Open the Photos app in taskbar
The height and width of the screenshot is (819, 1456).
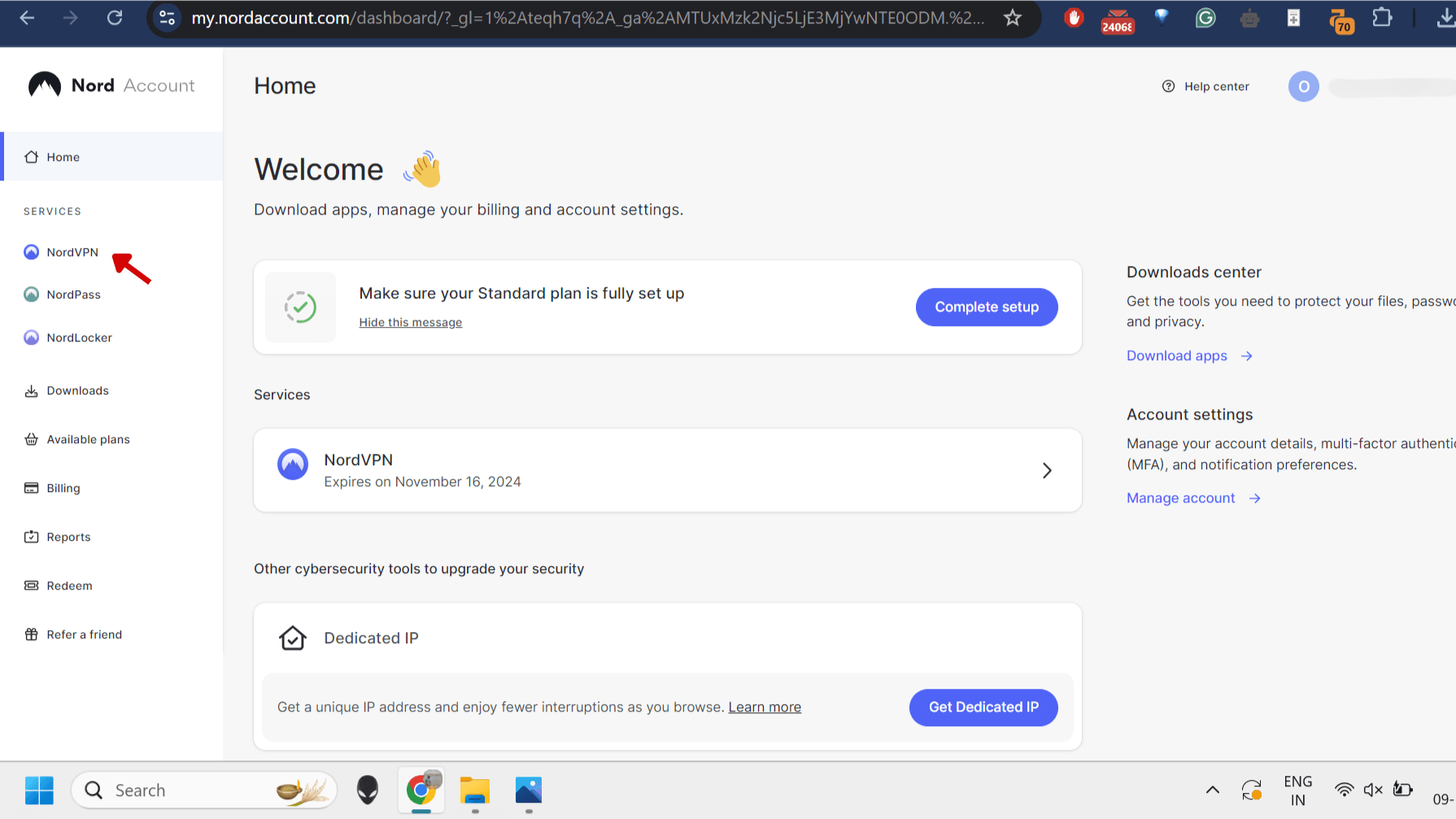pyautogui.click(x=529, y=791)
